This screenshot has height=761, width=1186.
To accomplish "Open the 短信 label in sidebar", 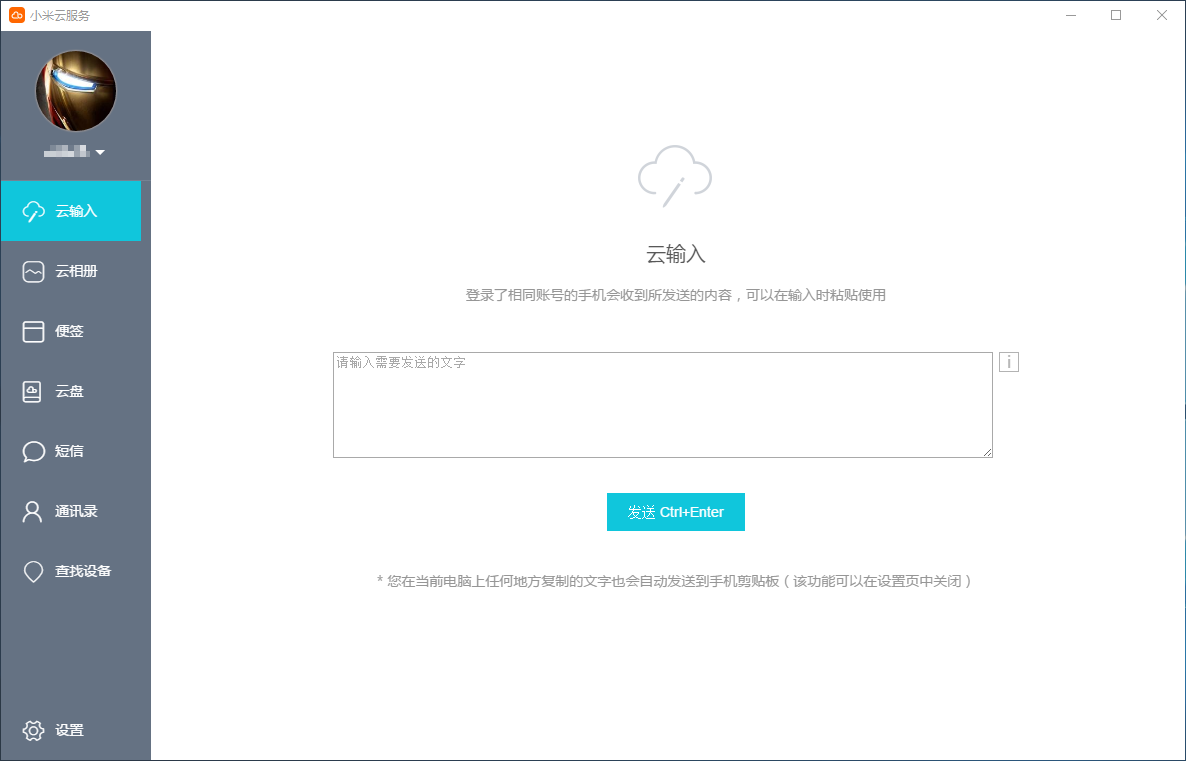I will pyautogui.click(x=69, y=451).
